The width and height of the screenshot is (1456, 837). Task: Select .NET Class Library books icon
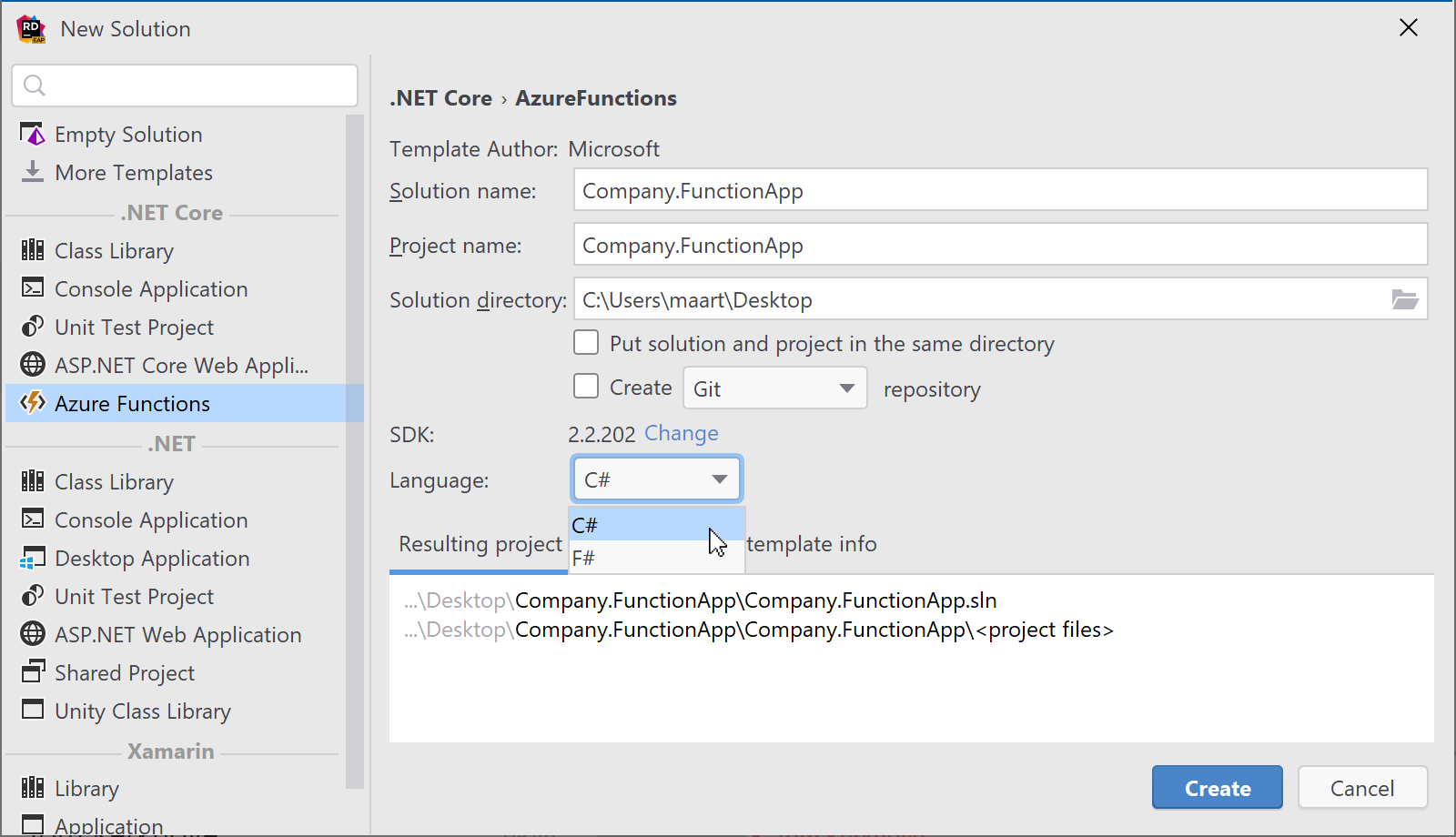point(33,481)
